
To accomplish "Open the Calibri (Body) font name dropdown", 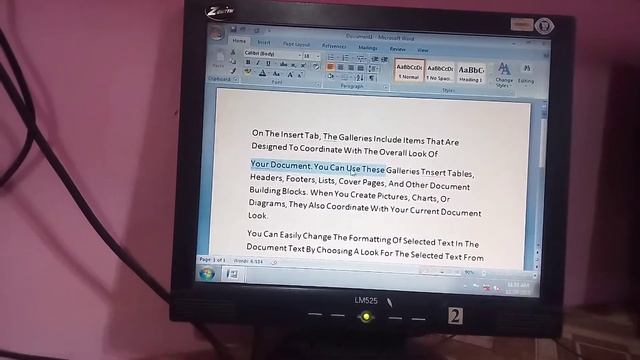I will 300,55.
